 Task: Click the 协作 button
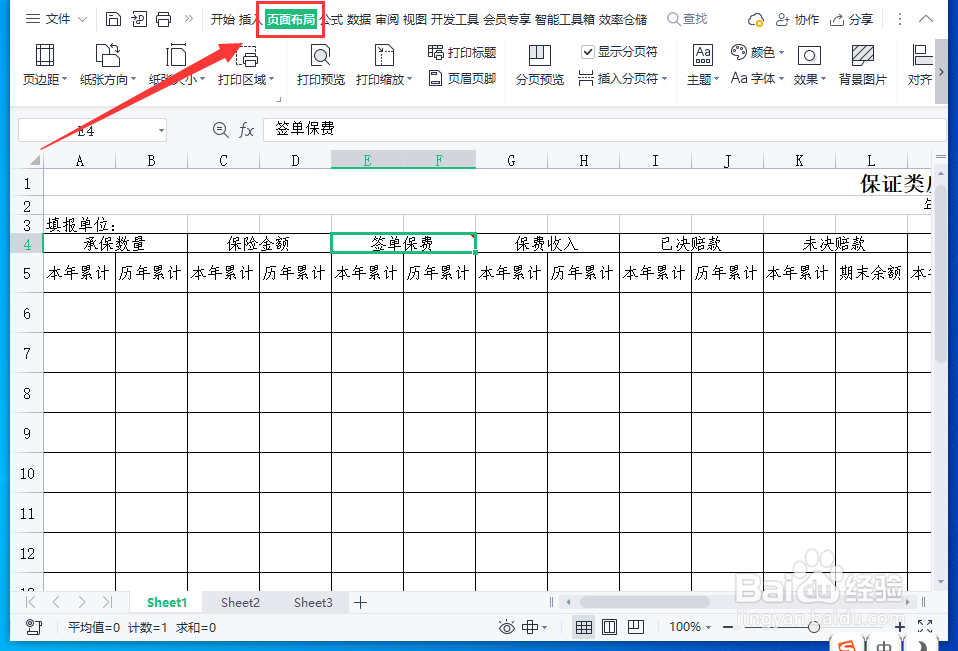point(797,20)
